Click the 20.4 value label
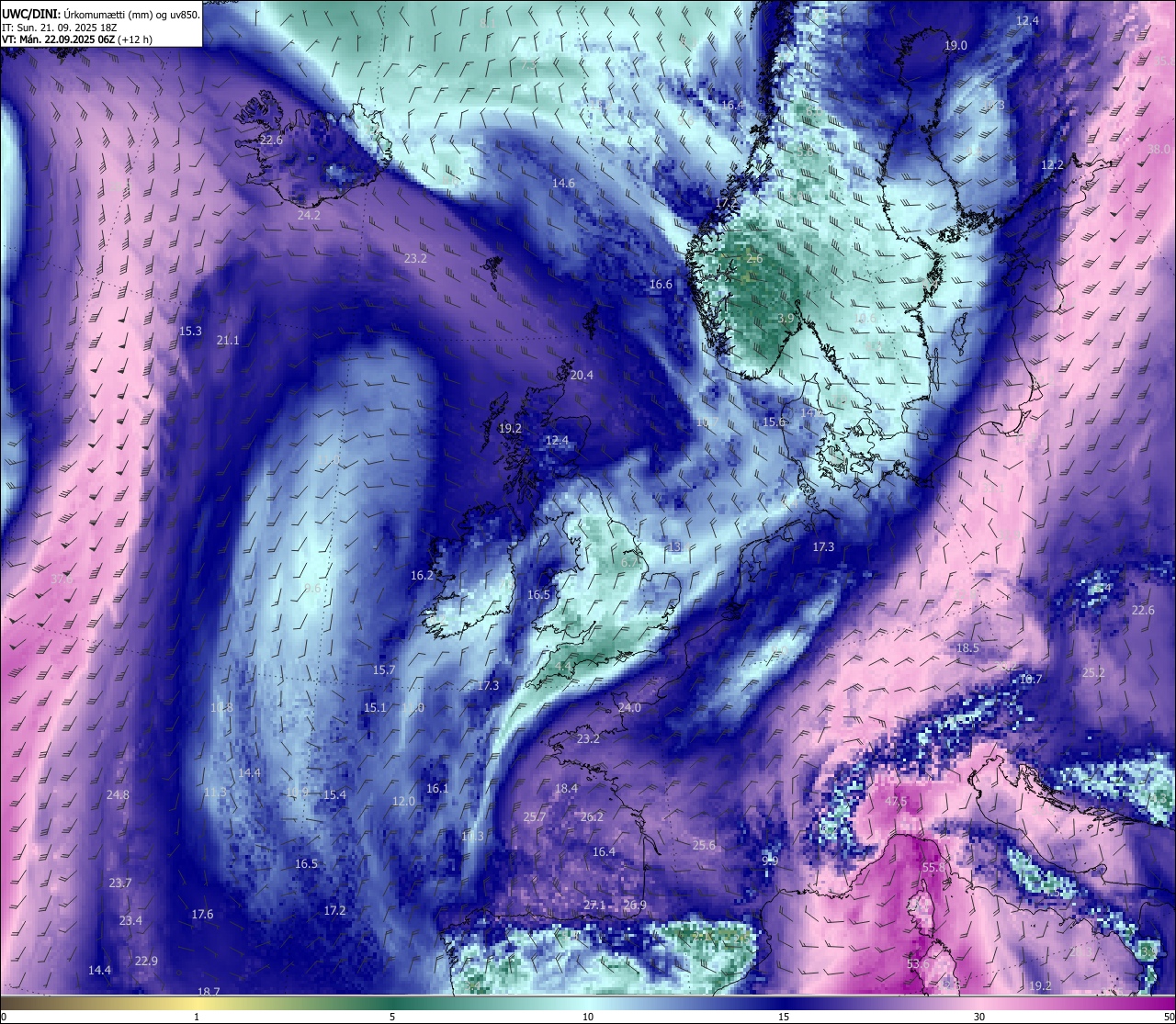The image size is (1176, 1024). click(582, 375)
